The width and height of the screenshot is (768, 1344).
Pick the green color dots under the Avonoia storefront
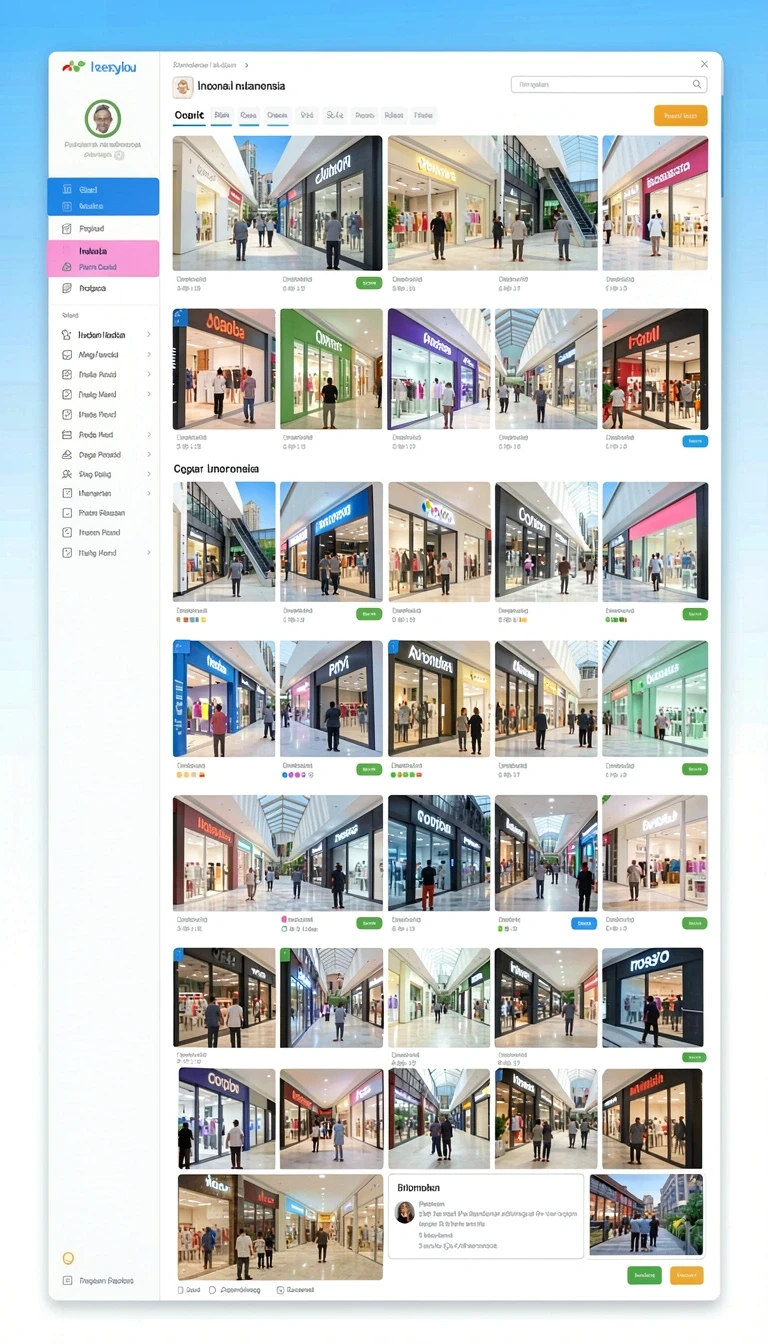click(406, 774)
